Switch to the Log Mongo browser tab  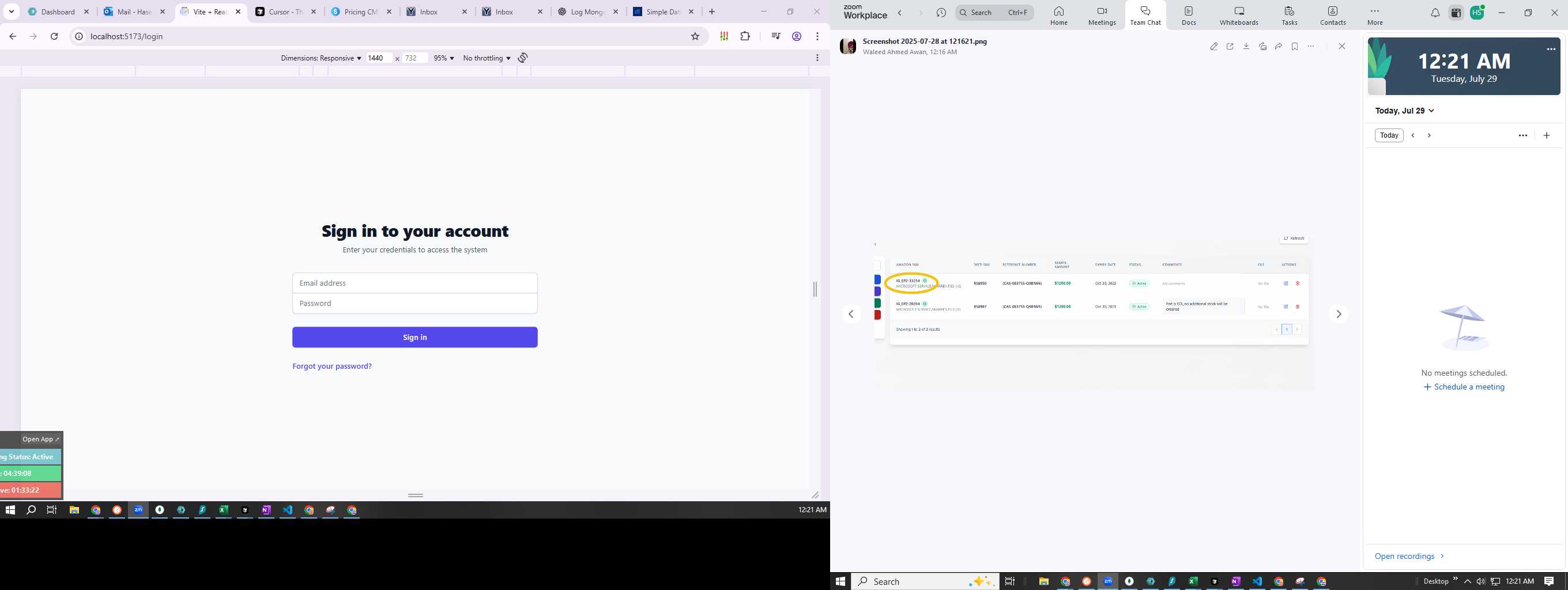(588, 12)
